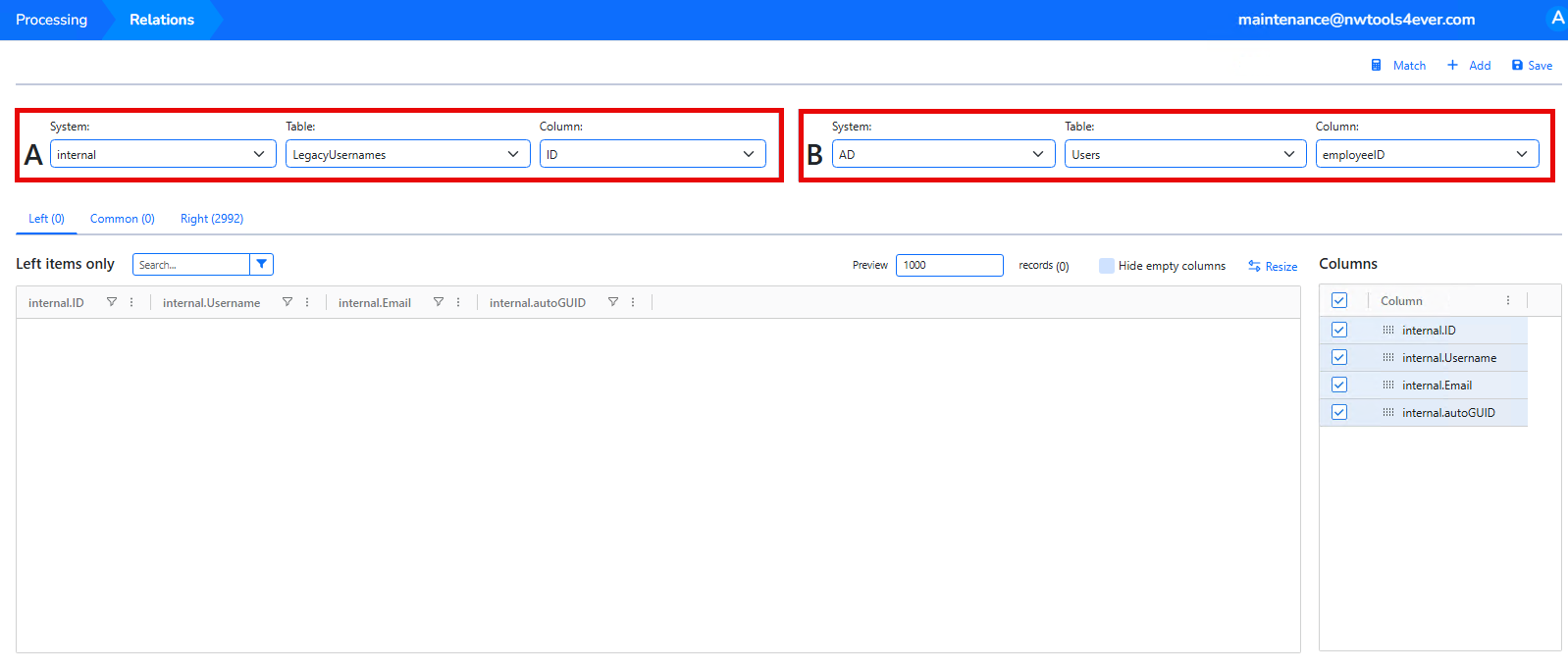Screen dimensions: 1568x670
Task: Click the Match button label
Action: click(1409, 66)
